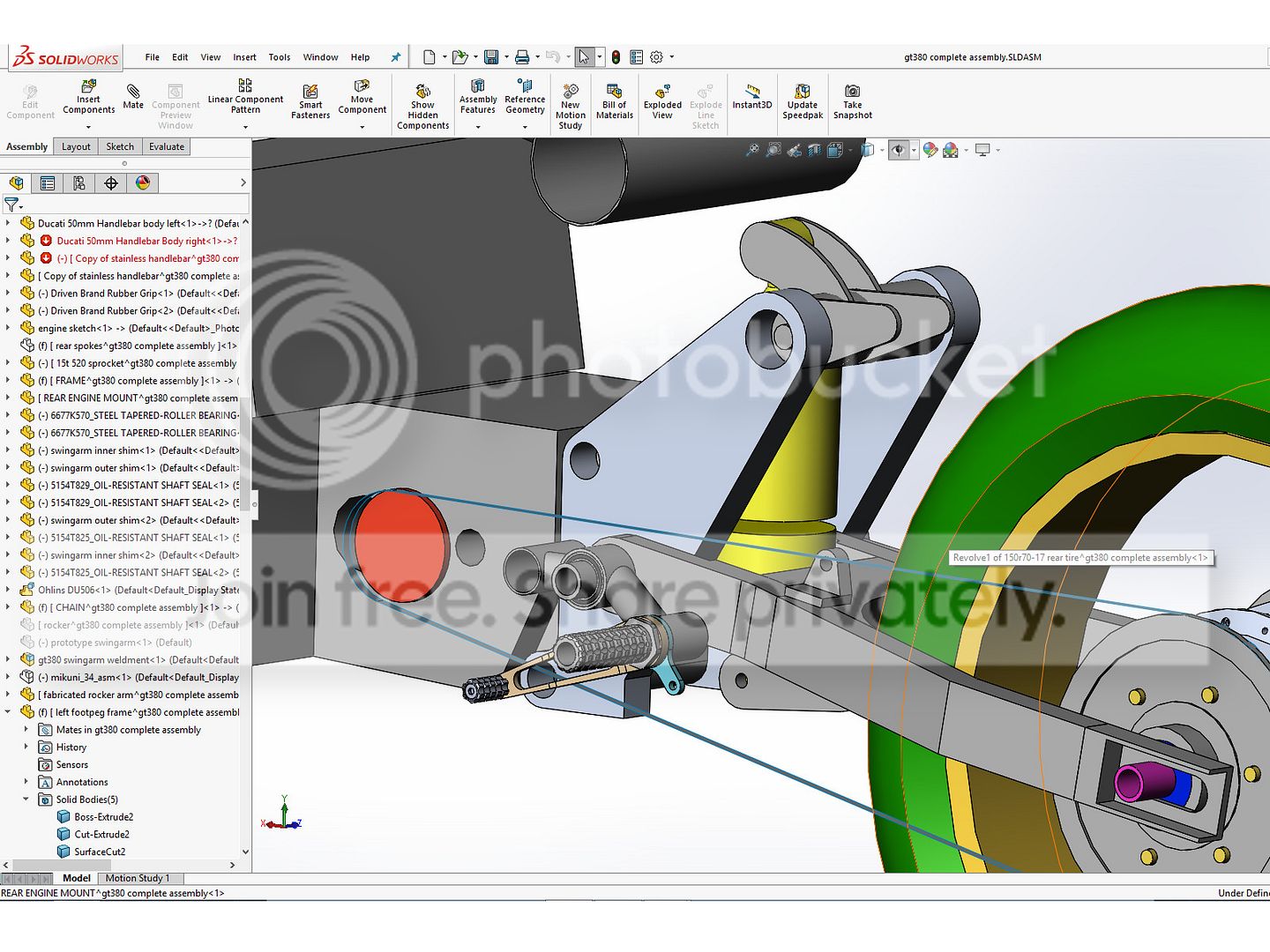Open the File menu

[153, 57]
